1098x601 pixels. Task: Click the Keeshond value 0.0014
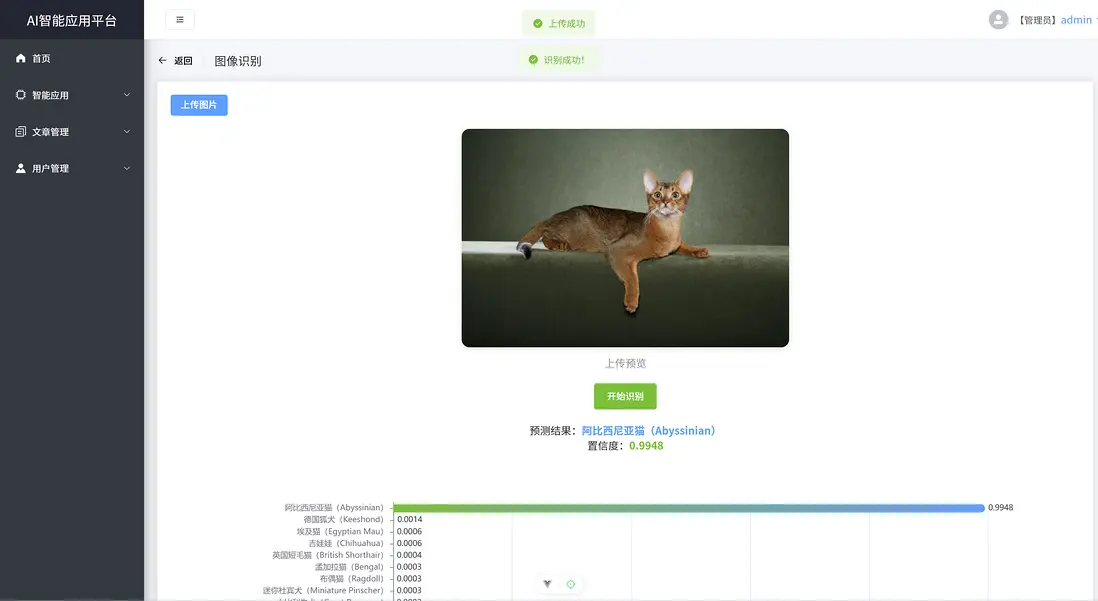(x=410, y=519)
